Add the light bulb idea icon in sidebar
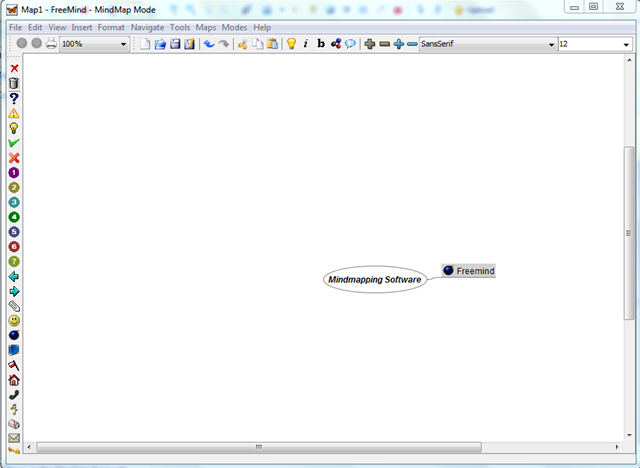Screen dimensions: 640x468 coord(14,128)
